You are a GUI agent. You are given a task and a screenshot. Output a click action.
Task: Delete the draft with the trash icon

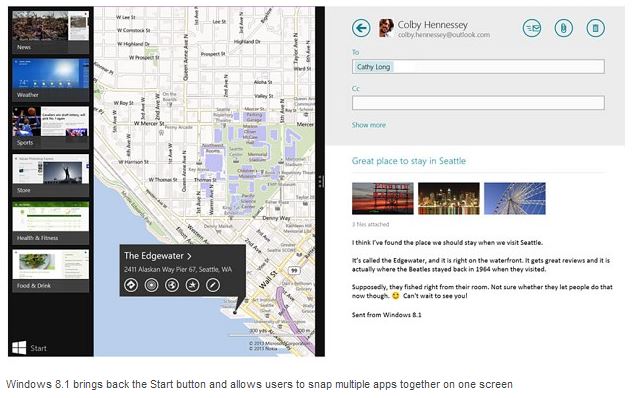(595, 28)
